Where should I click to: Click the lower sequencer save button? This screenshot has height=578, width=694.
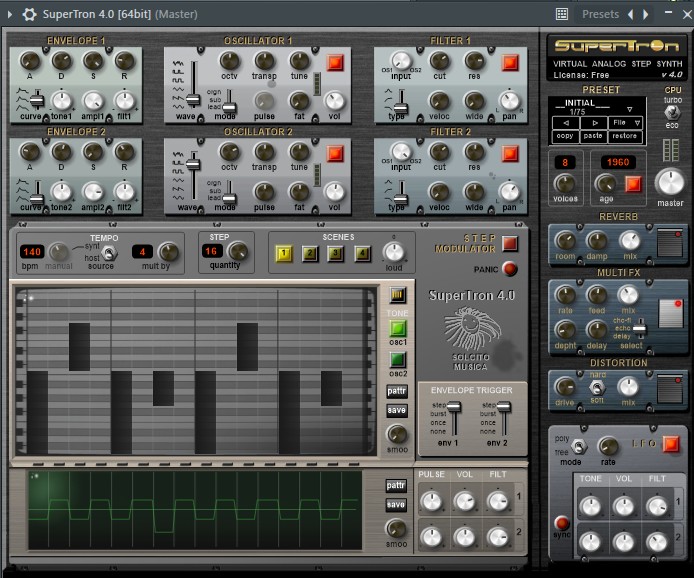[x=396, y=505]
